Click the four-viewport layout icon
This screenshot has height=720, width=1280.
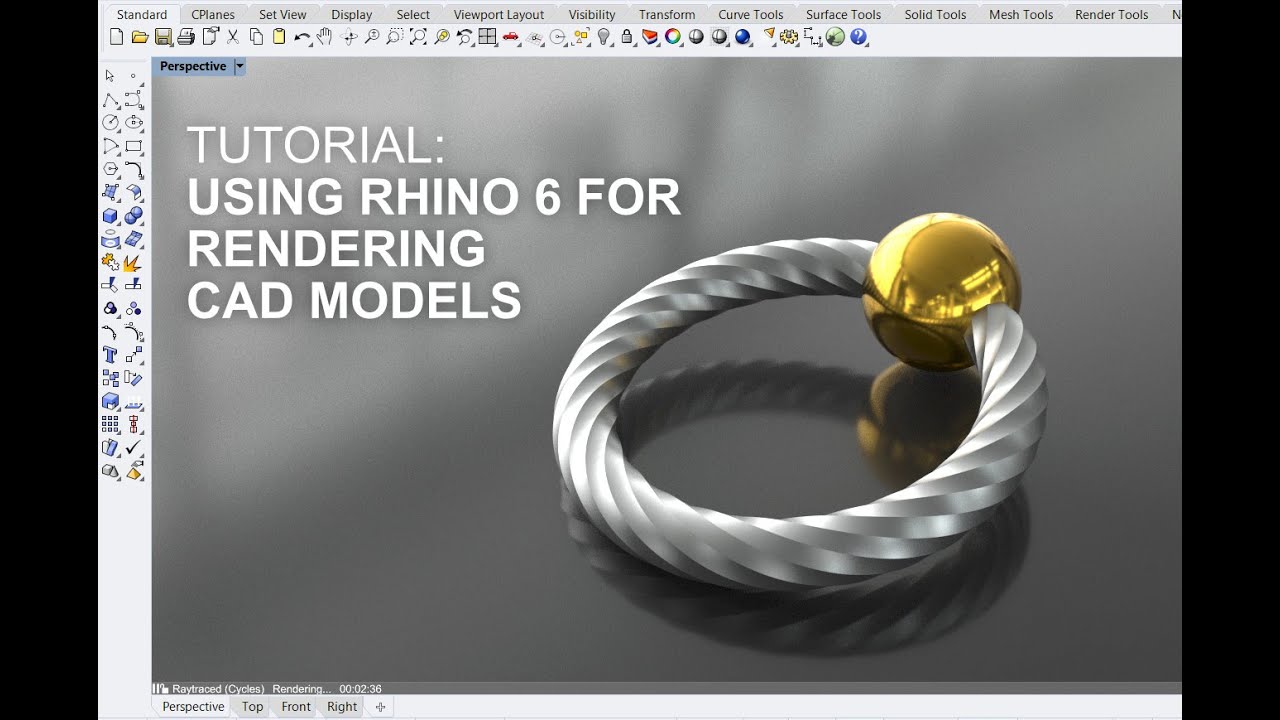(x=487, y=37)
